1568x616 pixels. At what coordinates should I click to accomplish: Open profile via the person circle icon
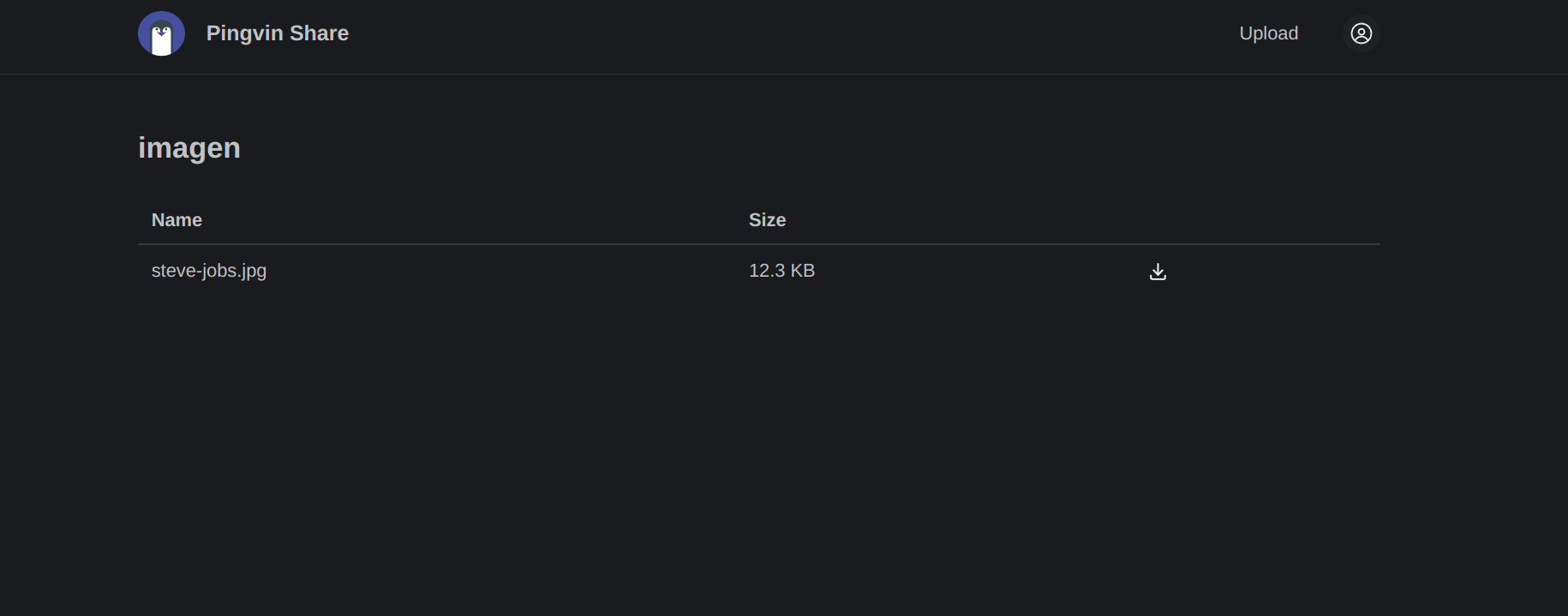coord(1361,33)
